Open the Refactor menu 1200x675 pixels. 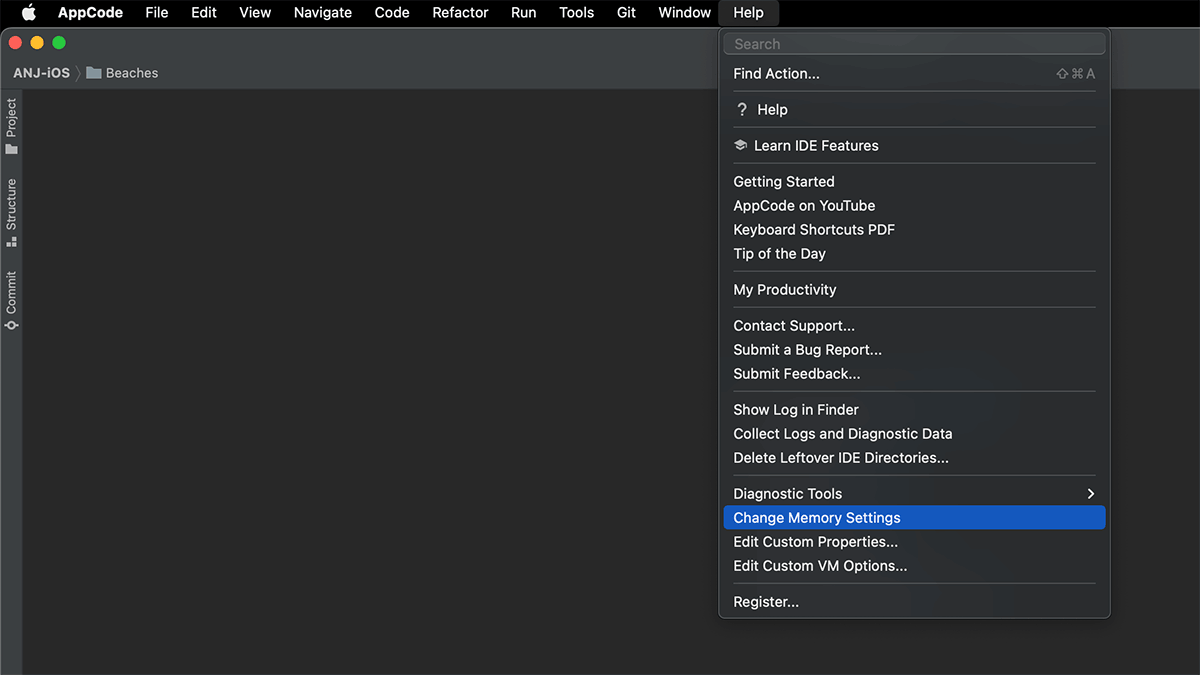[x=460, y=13]
